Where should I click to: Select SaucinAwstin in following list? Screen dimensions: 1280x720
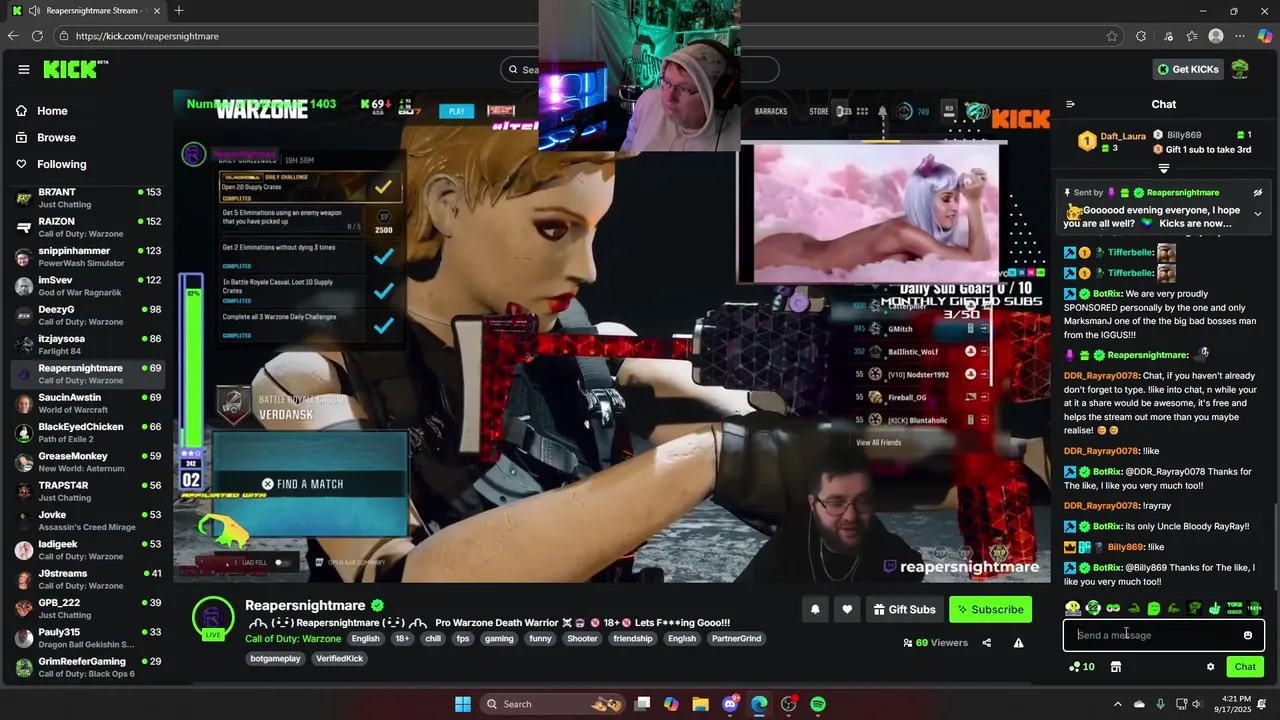pyautogui.click(x=88, y=403)
